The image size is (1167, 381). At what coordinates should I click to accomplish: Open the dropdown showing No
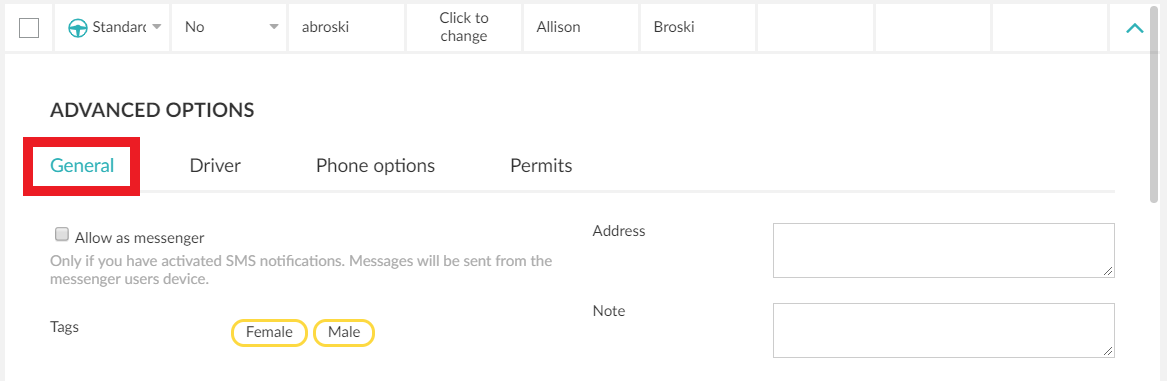[229, 28]
